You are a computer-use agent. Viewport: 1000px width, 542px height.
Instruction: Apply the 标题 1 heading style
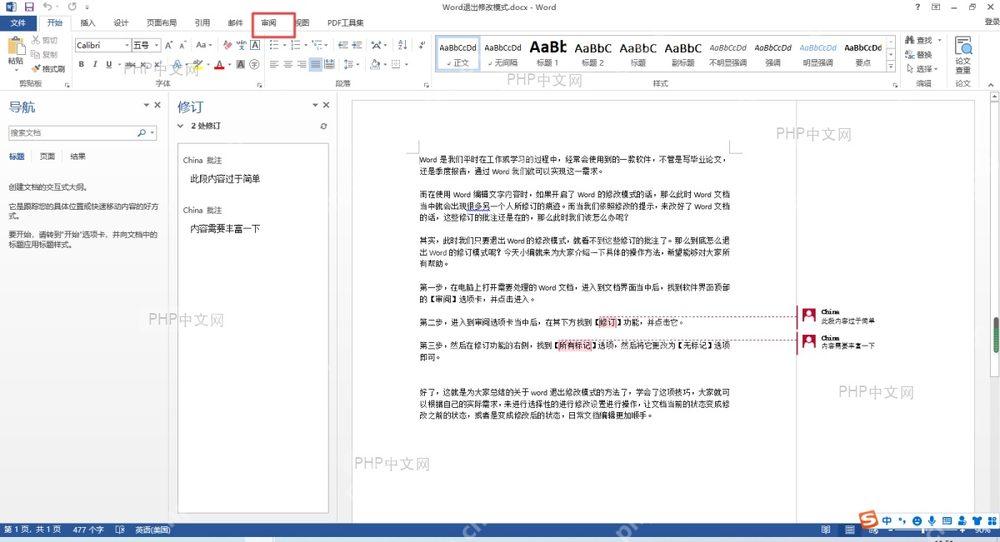[x=547, y=53]
